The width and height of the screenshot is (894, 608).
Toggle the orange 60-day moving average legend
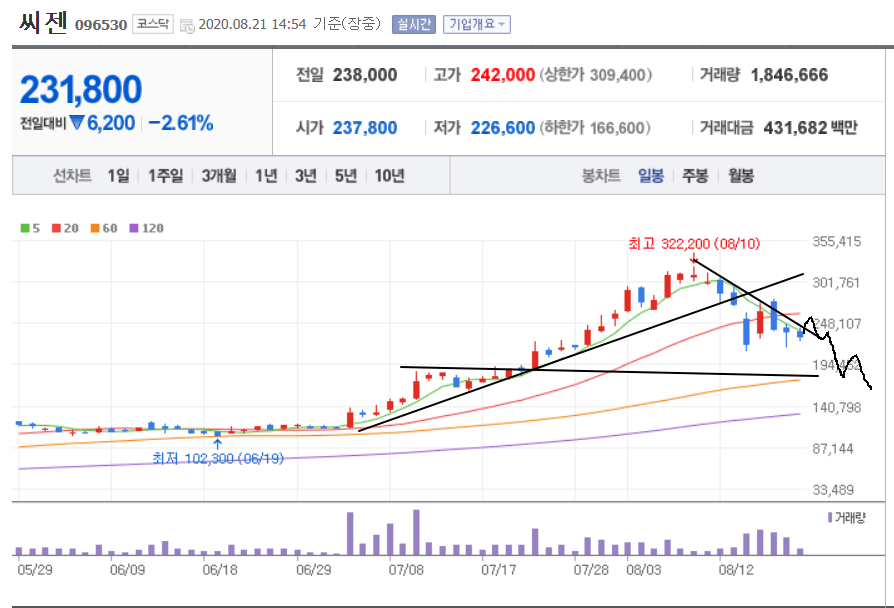[x=103, y=228]
